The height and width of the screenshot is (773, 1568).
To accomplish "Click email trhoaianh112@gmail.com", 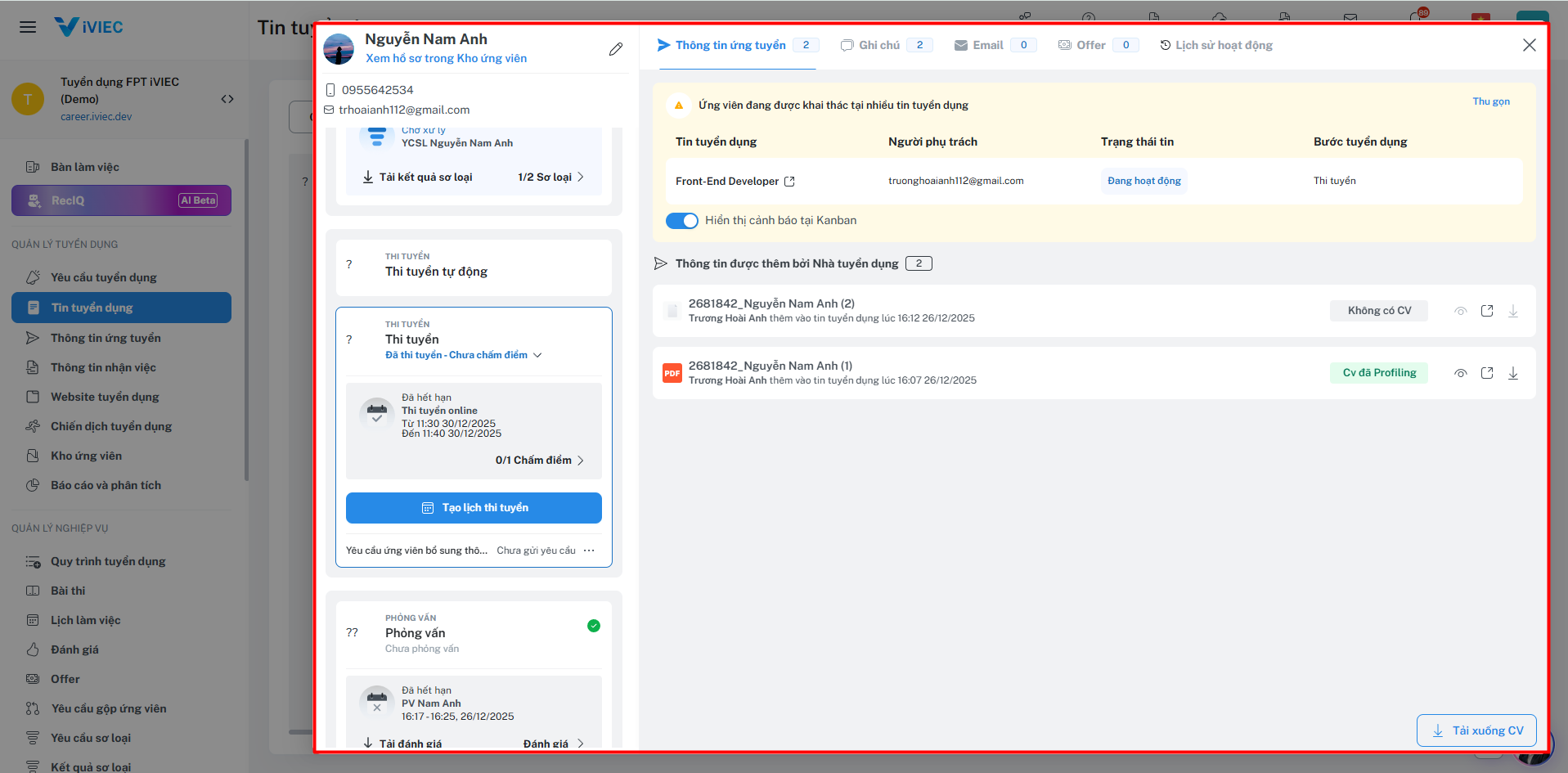I will [404, 110].
